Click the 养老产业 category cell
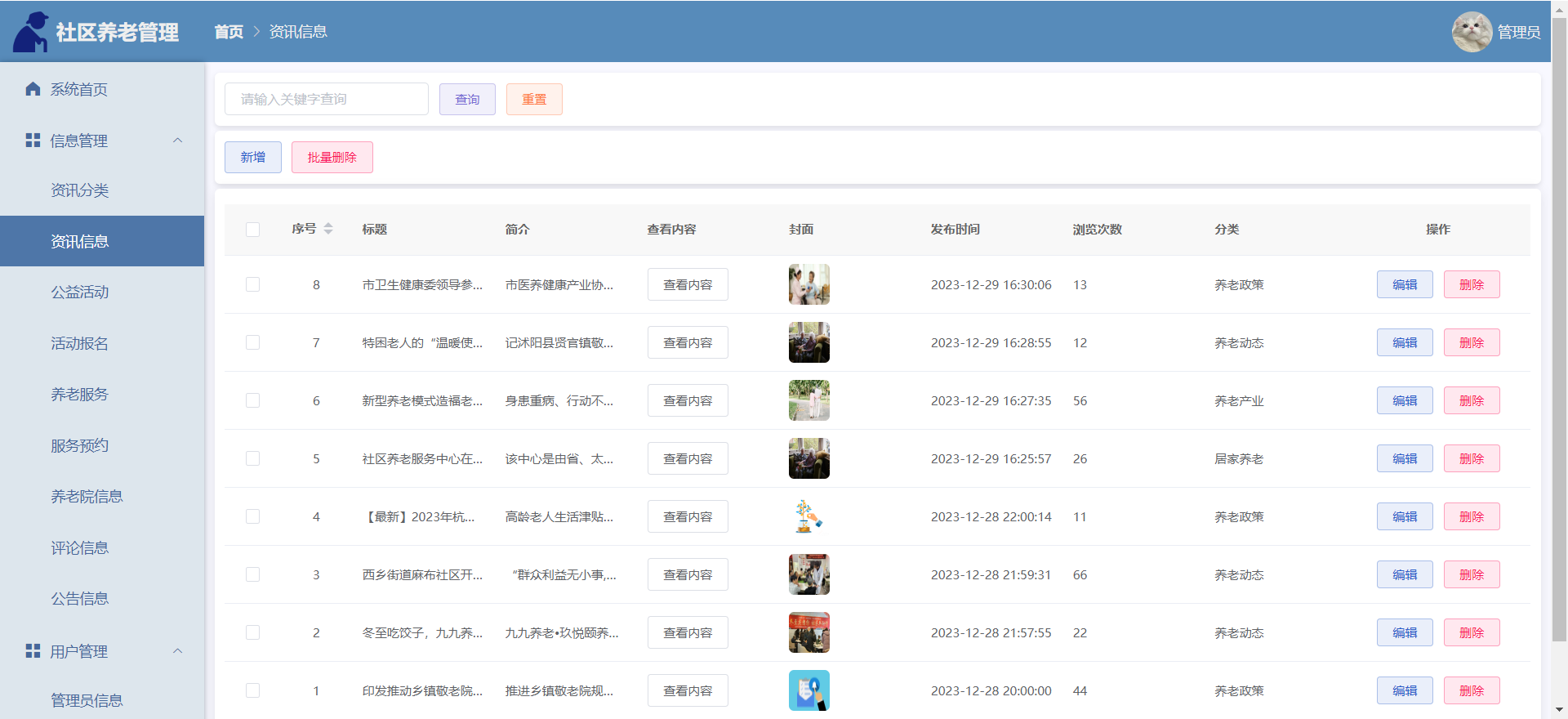 tap(1239, 400)
